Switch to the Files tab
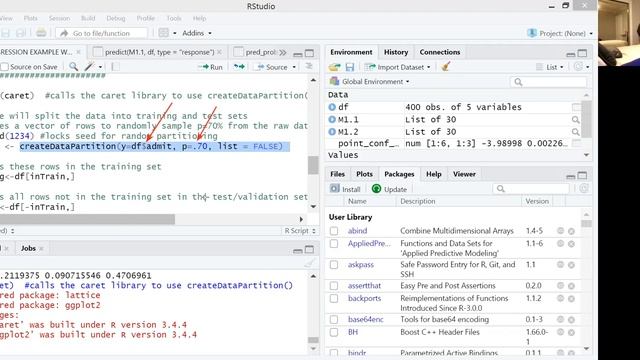 coord(337,174)
